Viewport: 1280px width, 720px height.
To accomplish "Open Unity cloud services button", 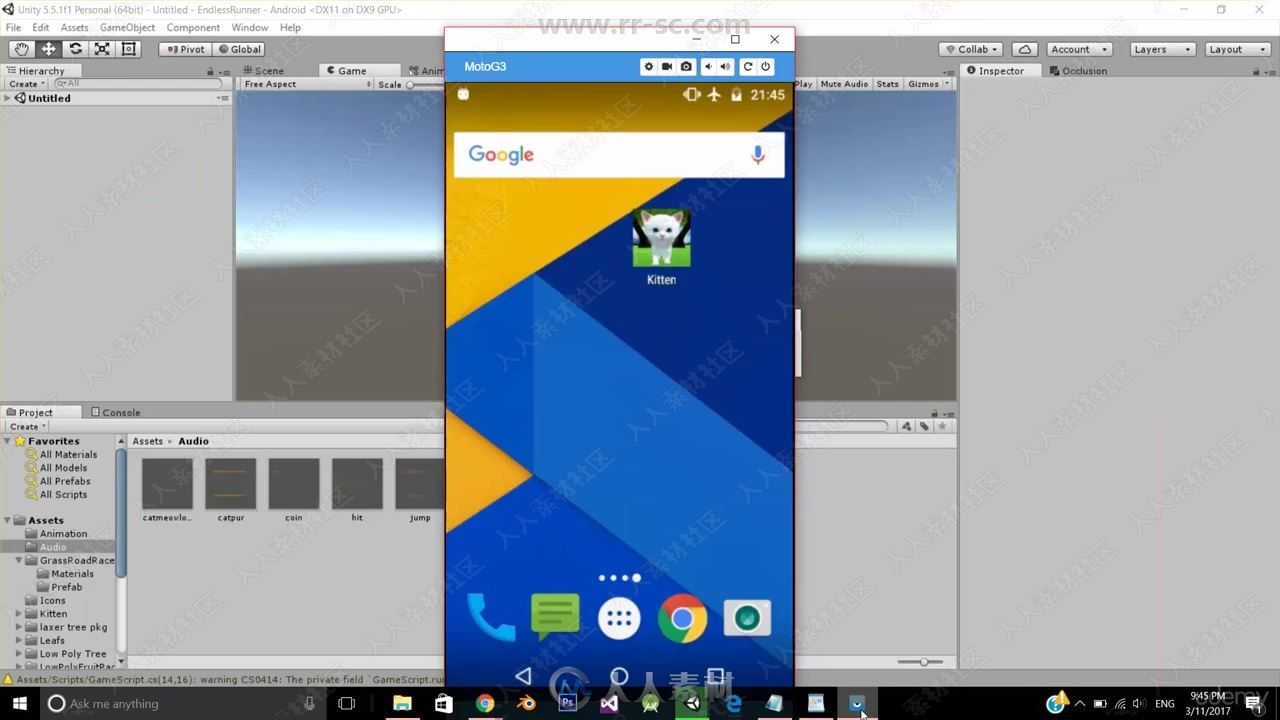I will (x=1024, y=49).
